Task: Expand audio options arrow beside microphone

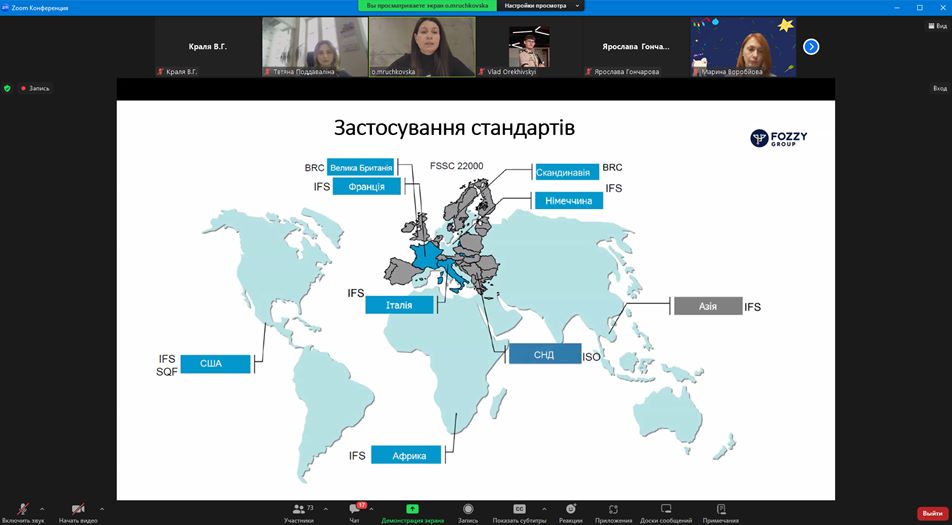Action: [42, 509]
